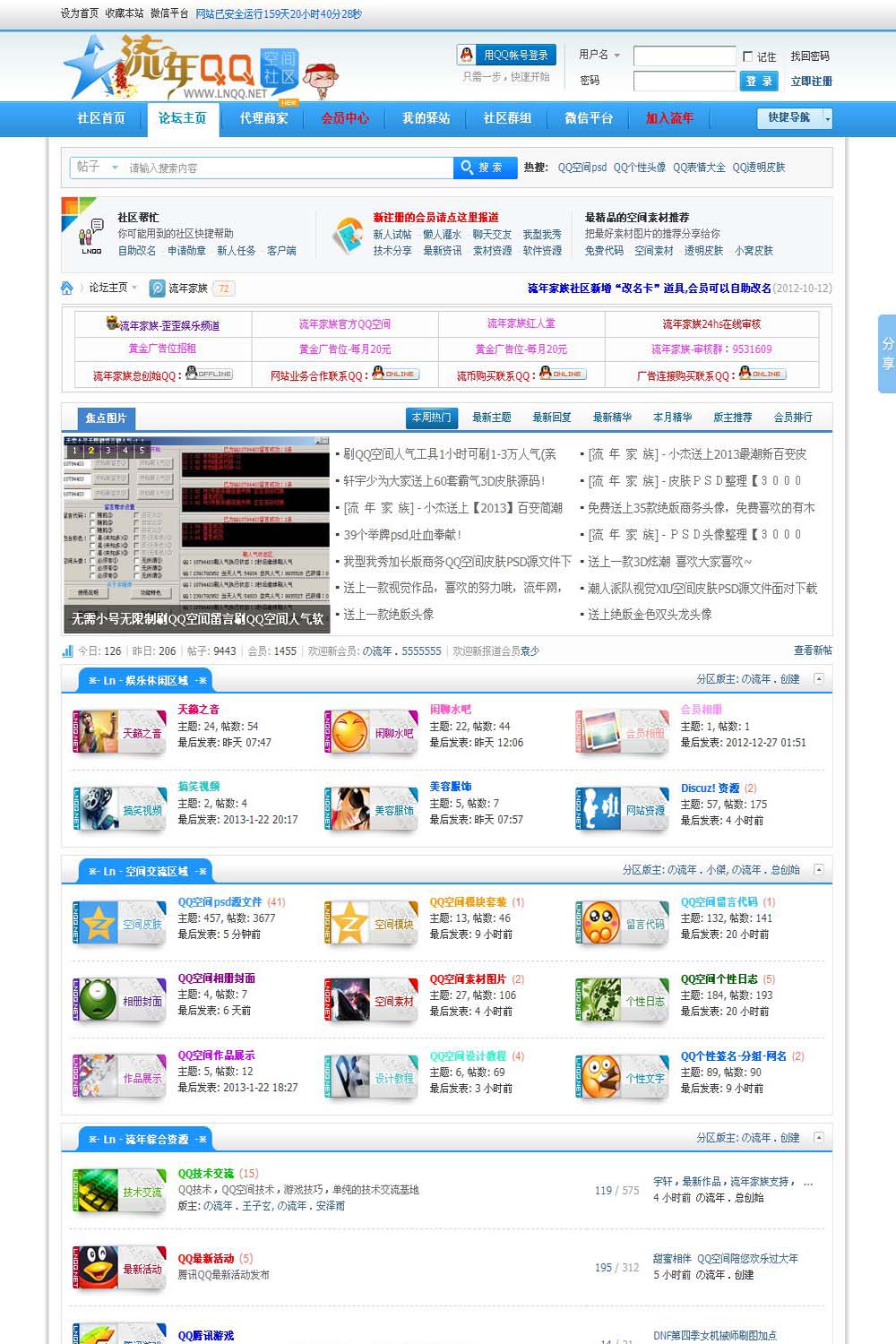Focus the password input field

(x=685, y=81)
